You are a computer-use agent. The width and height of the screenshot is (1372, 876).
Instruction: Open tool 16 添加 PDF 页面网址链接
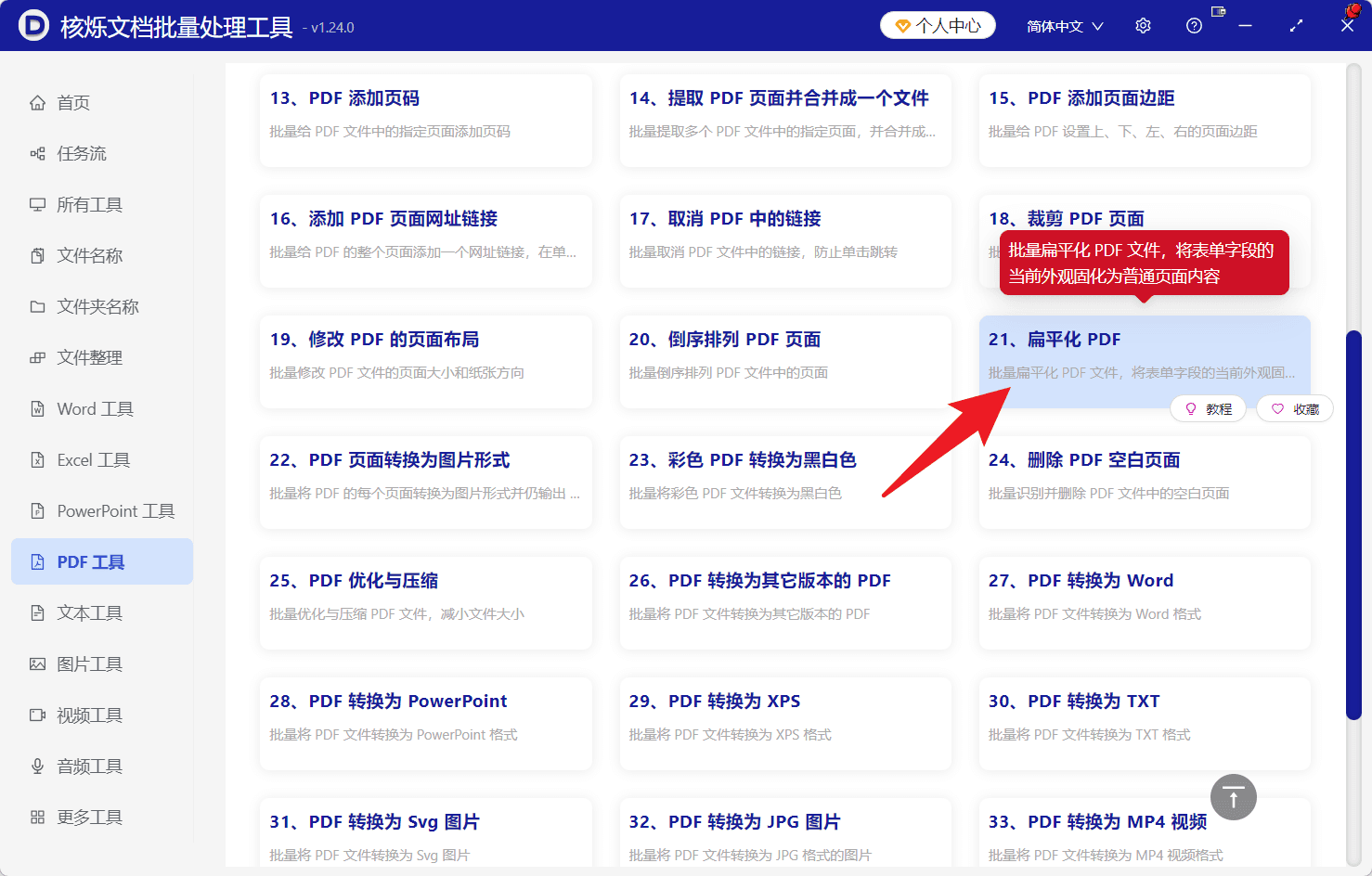coord(426,241)
